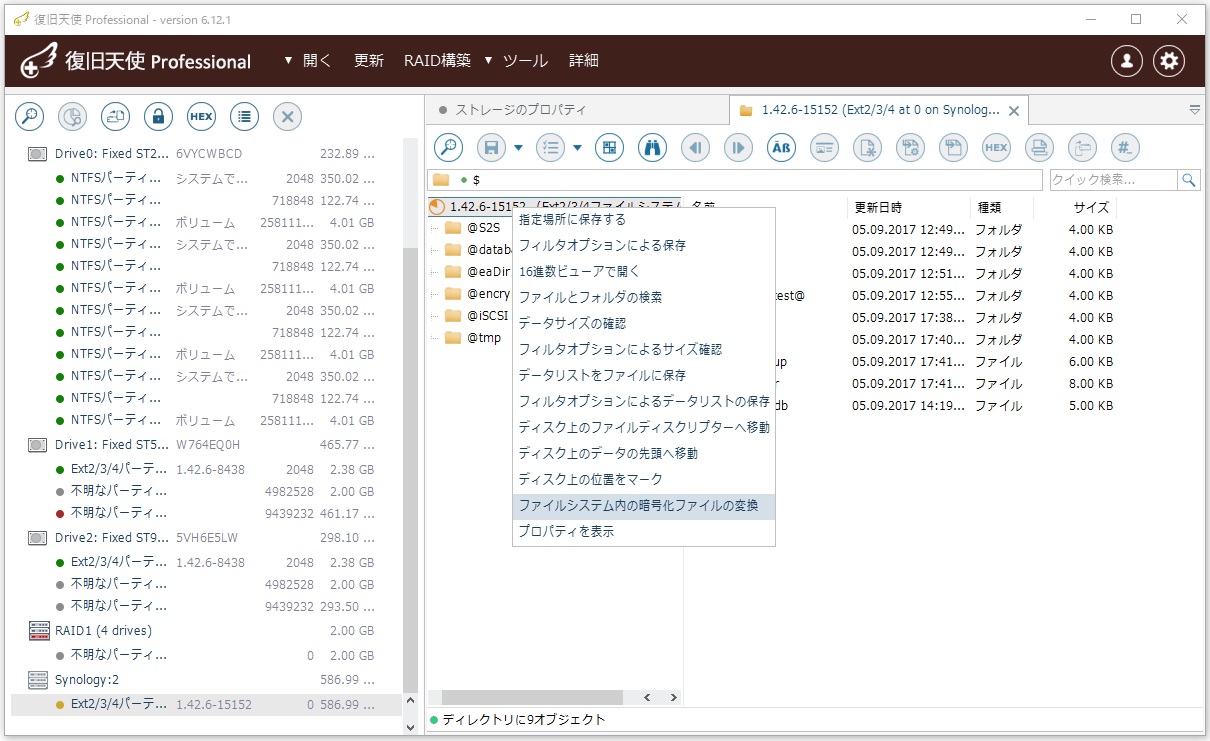The height and width of the screenshot is (741, 1210).
Task: Click the $ path address bar
Action: pyautogui.click(x=736, y=180)
